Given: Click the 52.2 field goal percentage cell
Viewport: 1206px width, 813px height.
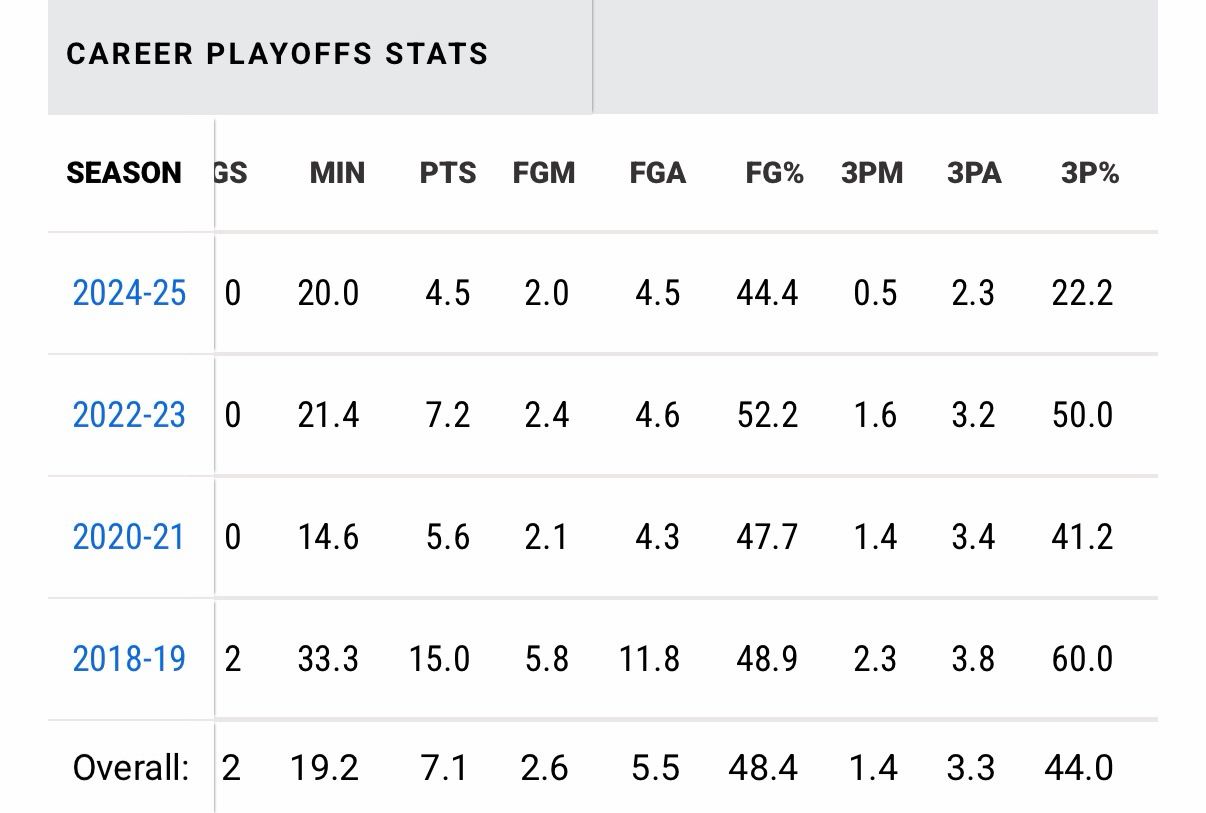Looking at the screenshot, I should [x=767, y=415].
